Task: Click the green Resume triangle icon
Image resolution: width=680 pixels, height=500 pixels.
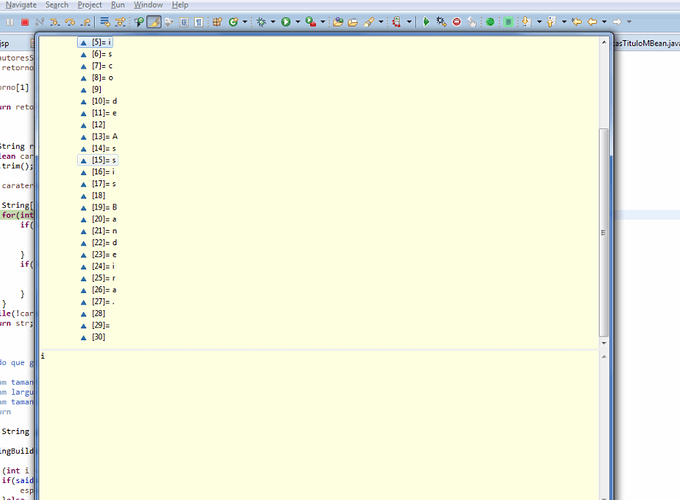Action: (426, 22)
